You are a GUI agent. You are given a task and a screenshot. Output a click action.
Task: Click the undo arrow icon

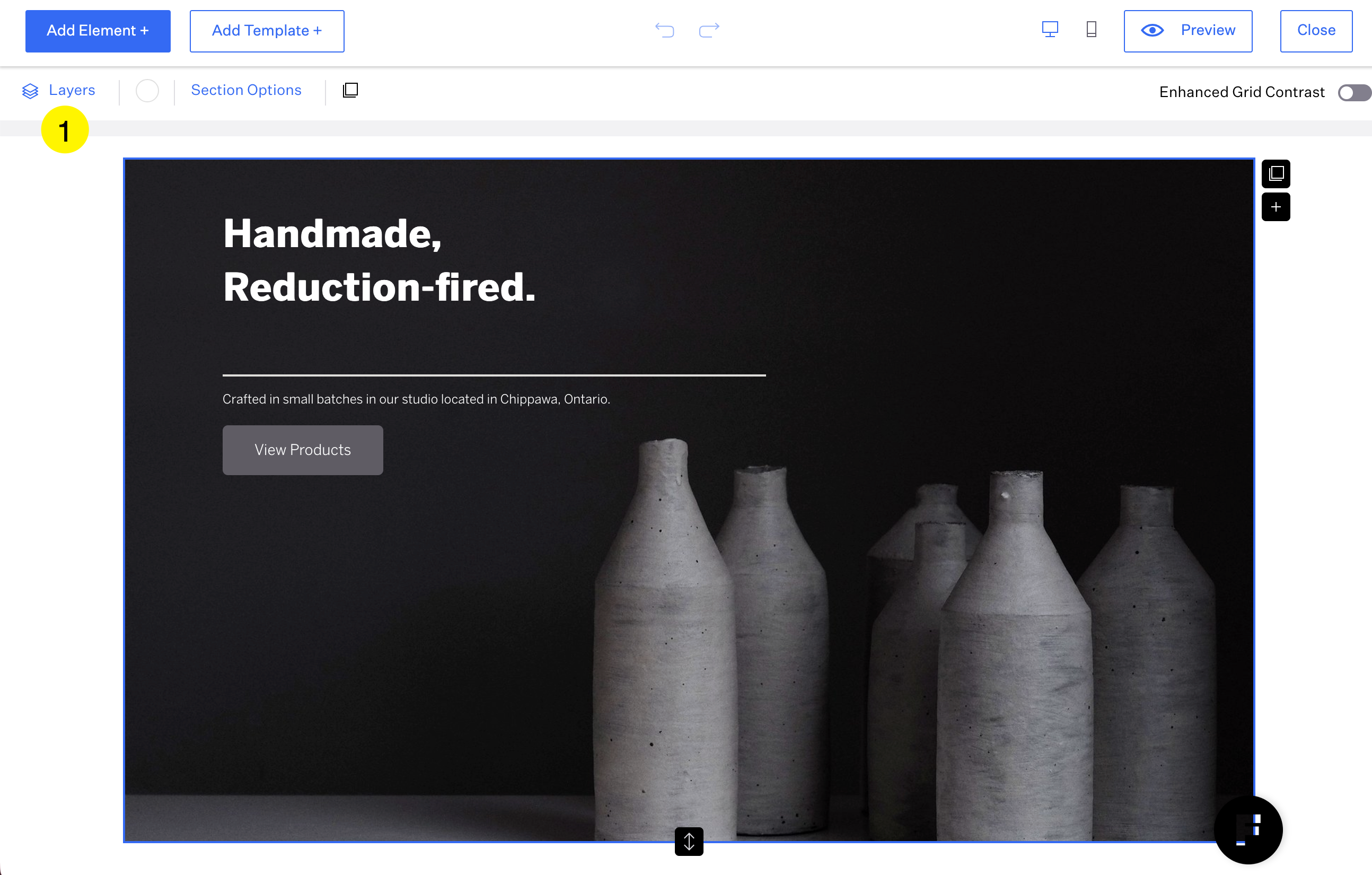[664, 30]
